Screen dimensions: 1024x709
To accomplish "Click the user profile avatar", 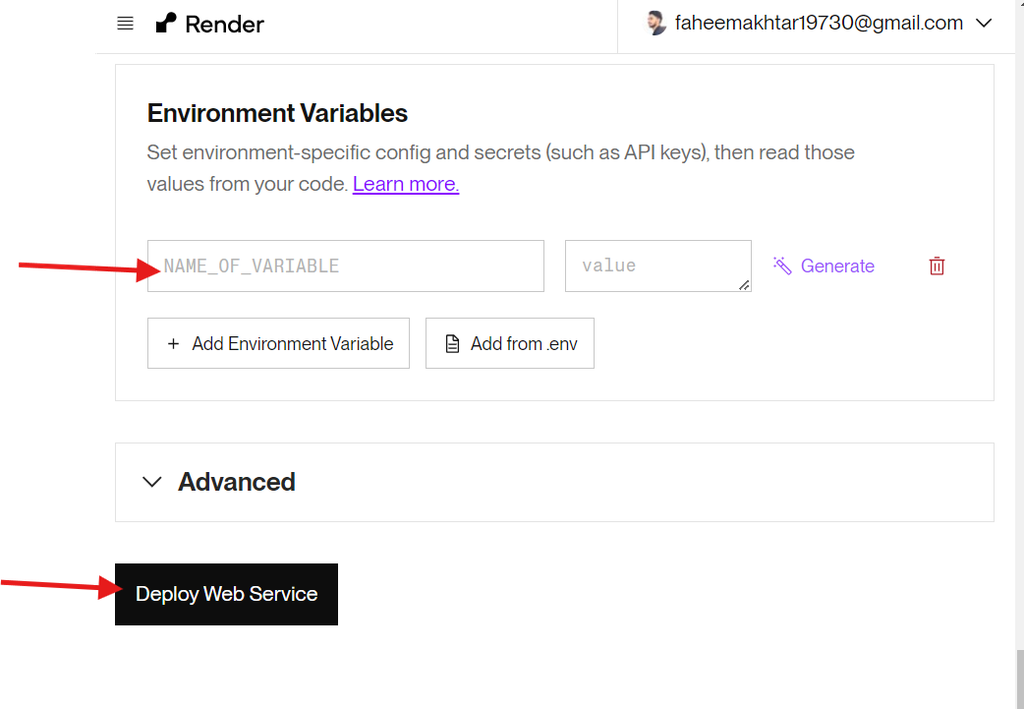I will pyautogui.click(x=657, y=23).
